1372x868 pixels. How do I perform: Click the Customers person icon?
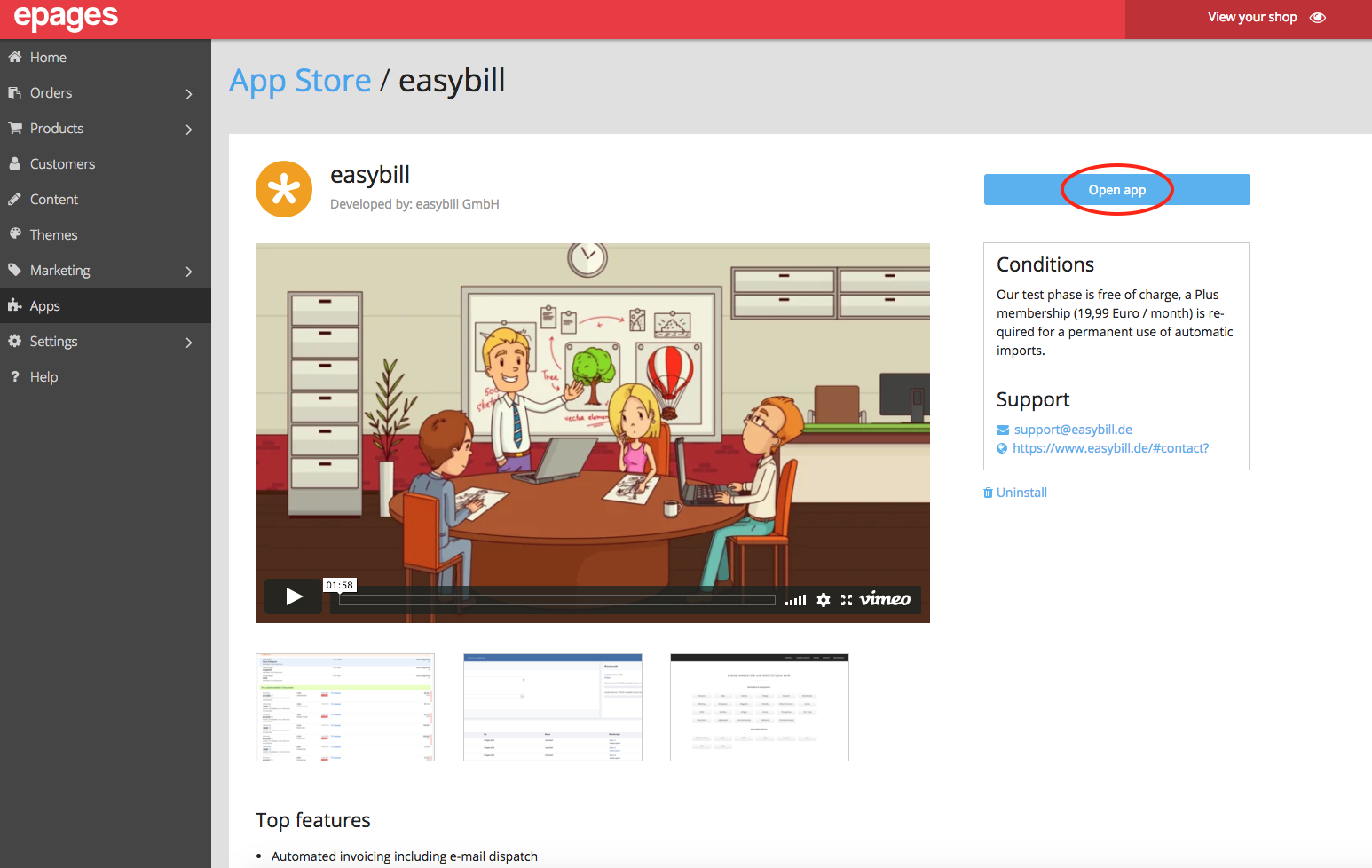pos(14,163)
